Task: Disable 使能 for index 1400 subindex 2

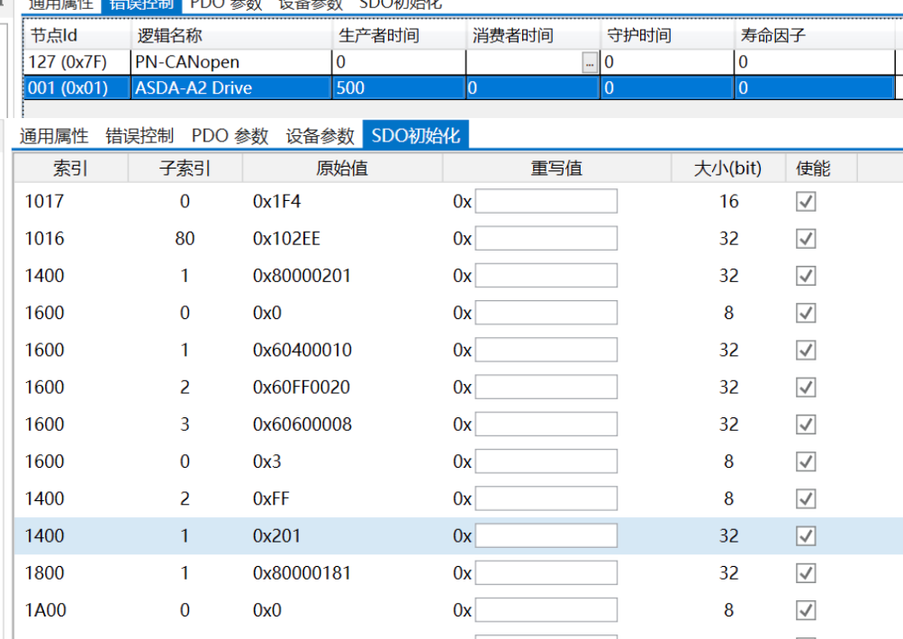Action: [x=806, y=498]
